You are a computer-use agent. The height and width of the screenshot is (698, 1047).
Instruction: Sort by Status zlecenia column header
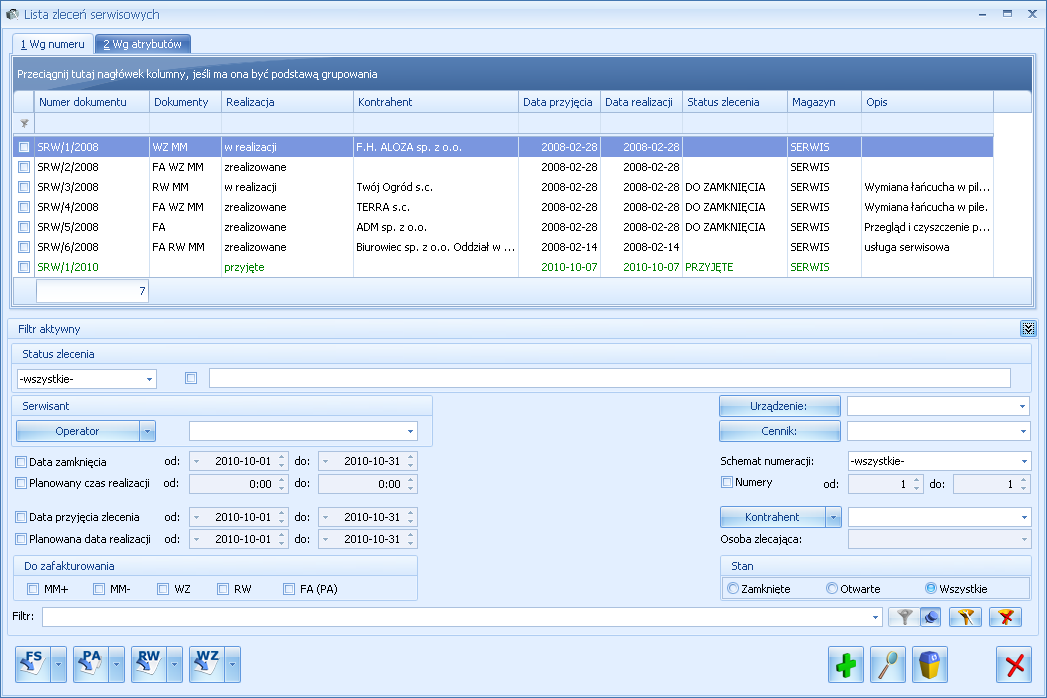click(735, 102)
